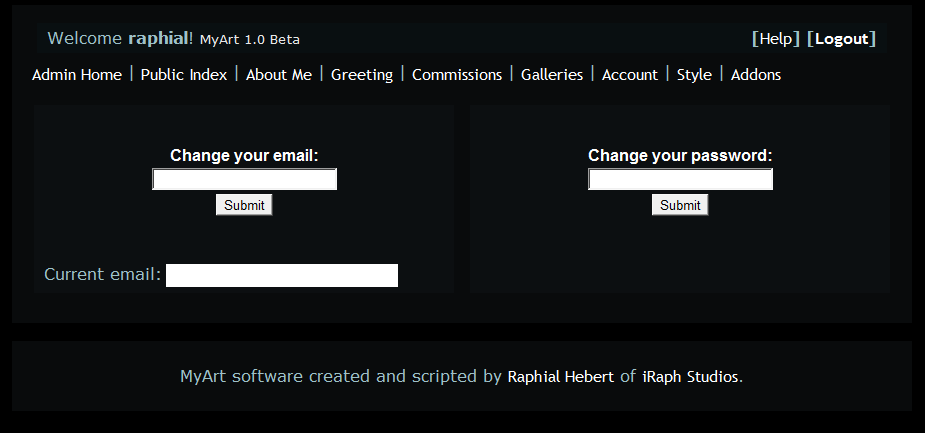Open the Commissions page
Screen dimensions: 925x433
tap(457, 75)
